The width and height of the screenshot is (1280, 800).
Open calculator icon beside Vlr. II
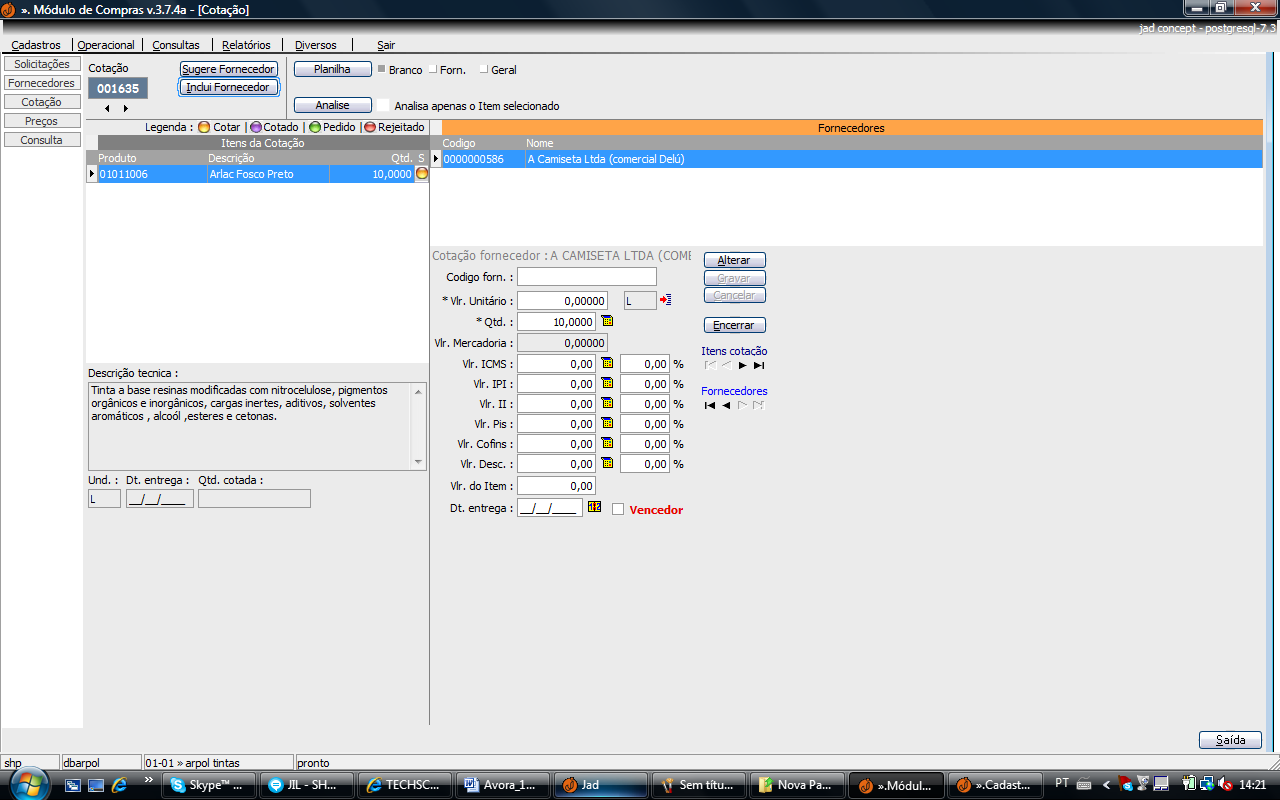click(x=606, y=403)
